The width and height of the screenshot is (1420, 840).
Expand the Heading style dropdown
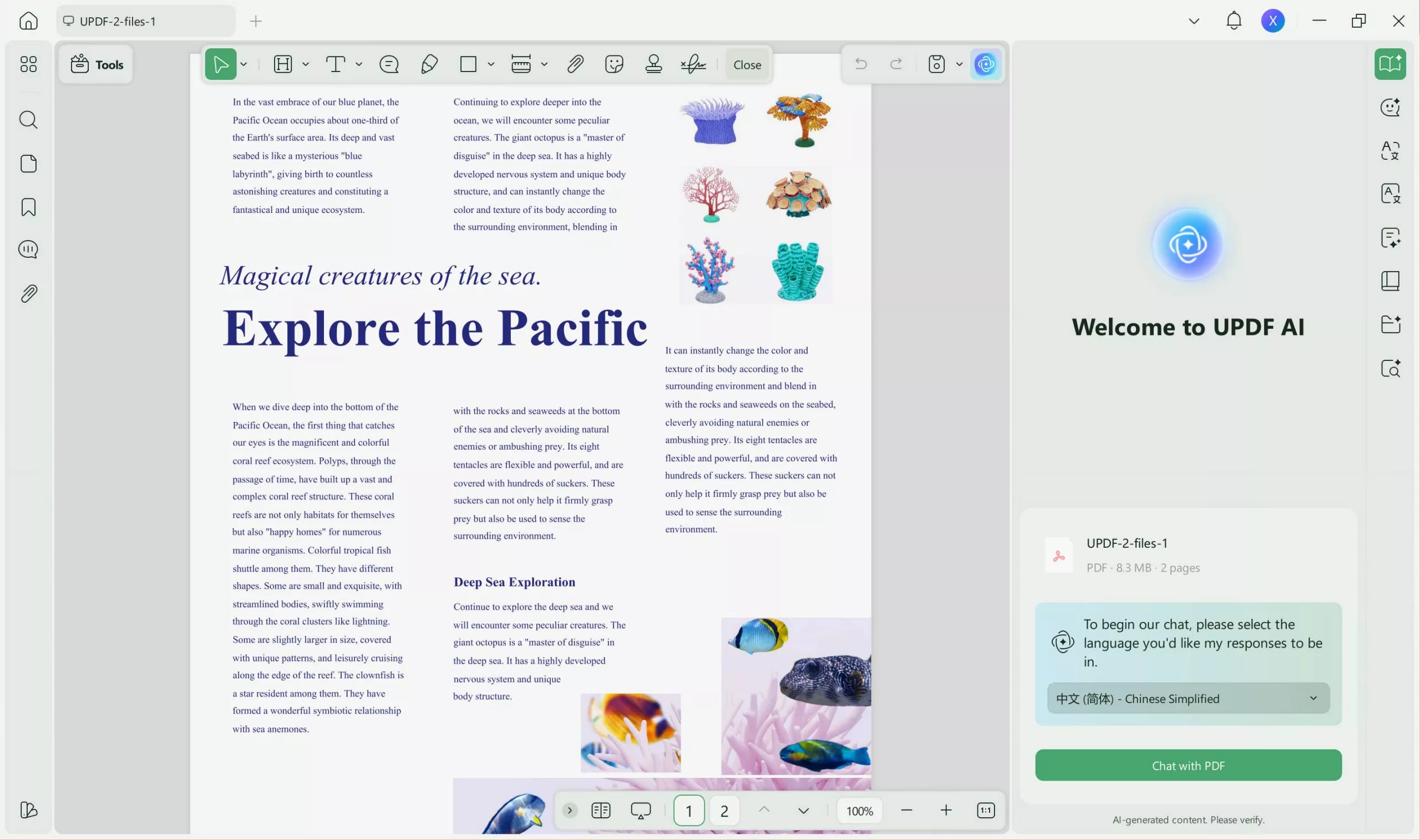(x=305, y=64)
